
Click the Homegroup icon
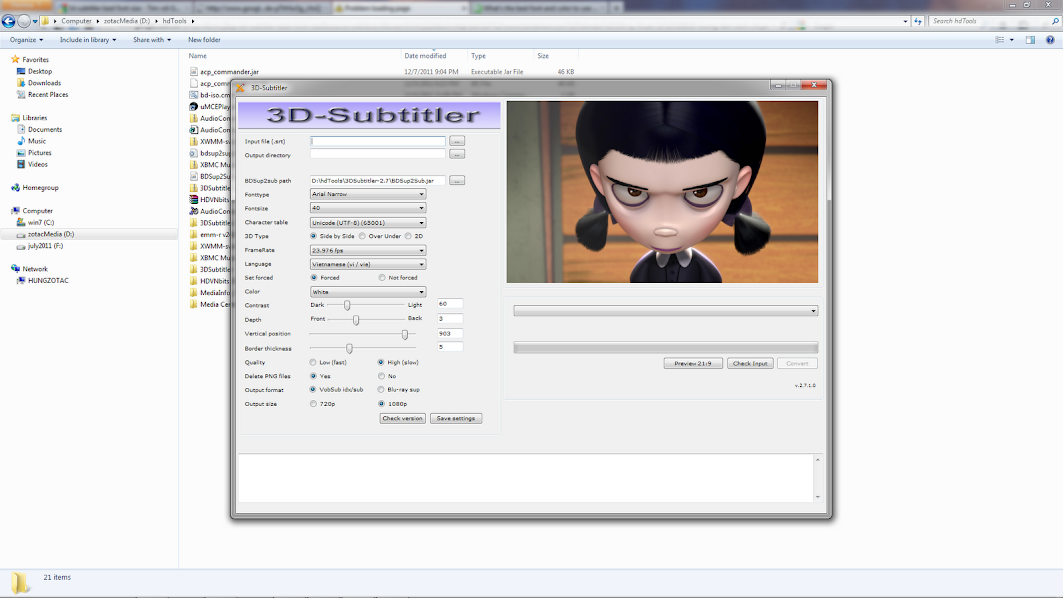16,188
